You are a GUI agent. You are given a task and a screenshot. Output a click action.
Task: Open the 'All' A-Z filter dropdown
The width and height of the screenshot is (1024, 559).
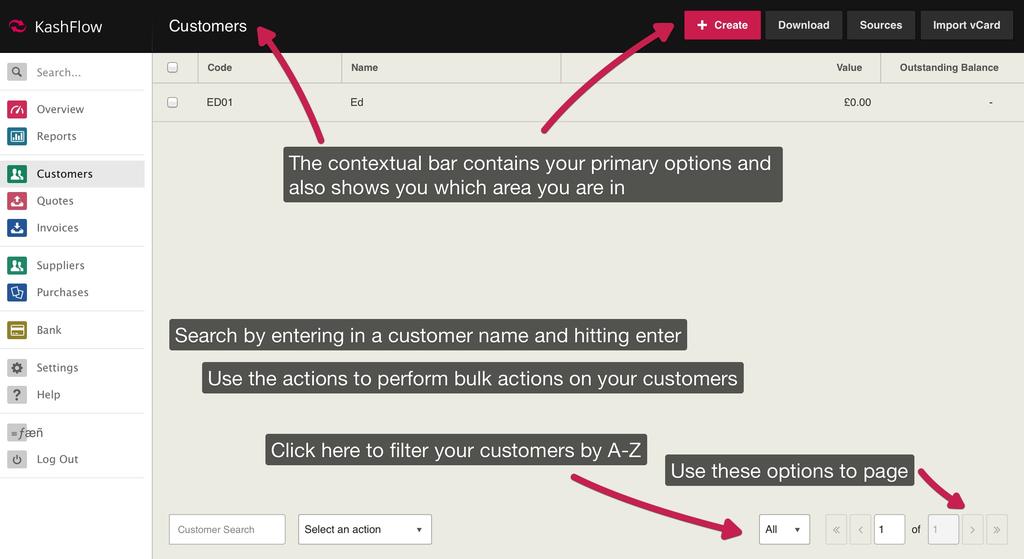(783, 530)
